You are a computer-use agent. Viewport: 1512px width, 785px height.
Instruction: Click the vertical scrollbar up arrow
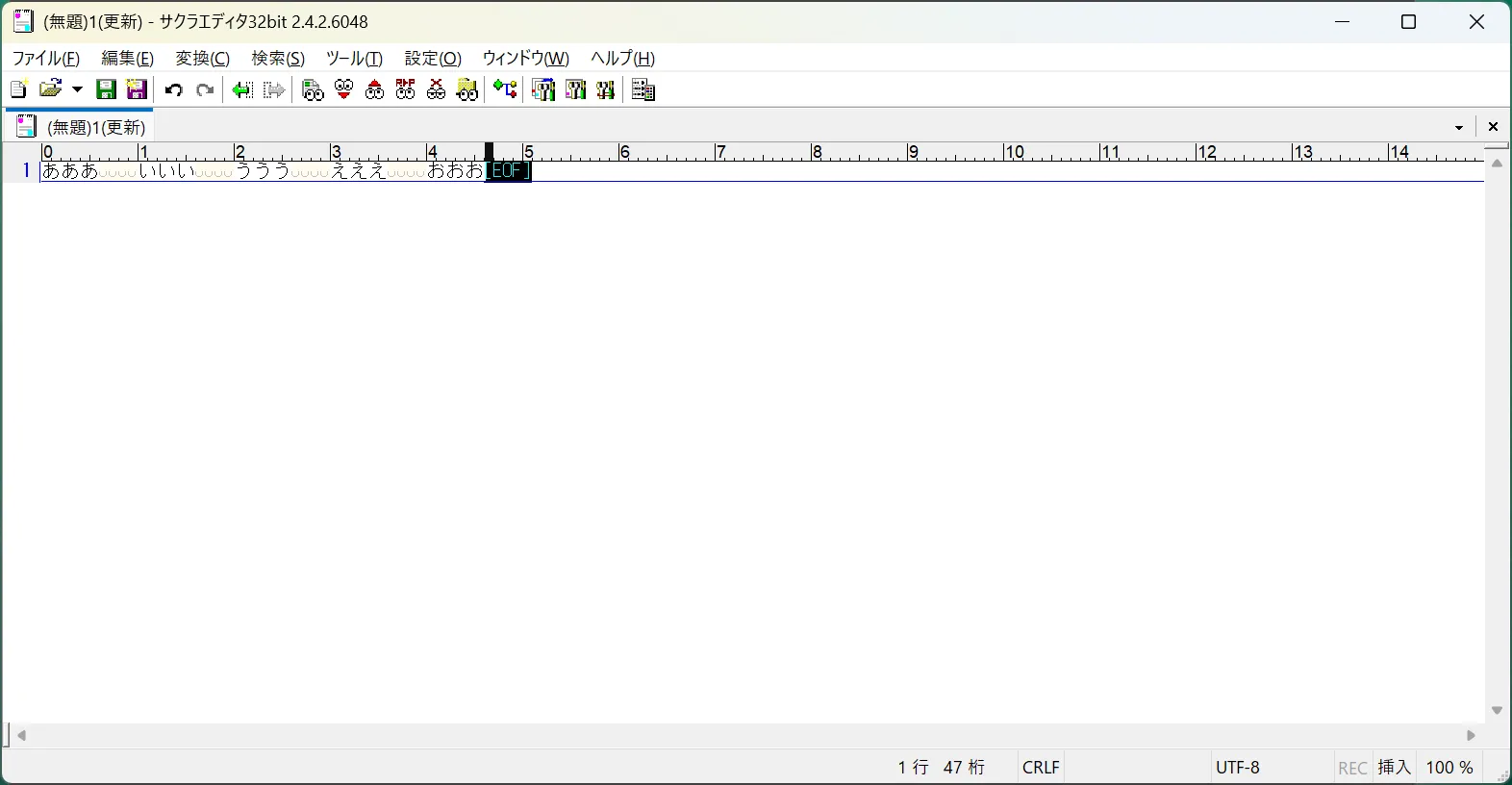(x=1497, y=164)
